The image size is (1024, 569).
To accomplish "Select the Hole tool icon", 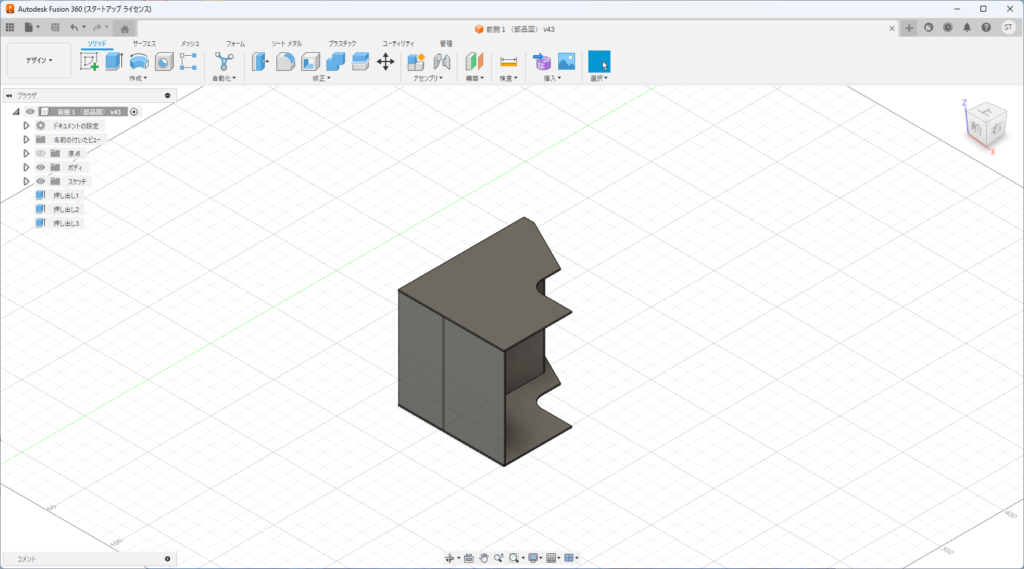I will coord(164,61).
